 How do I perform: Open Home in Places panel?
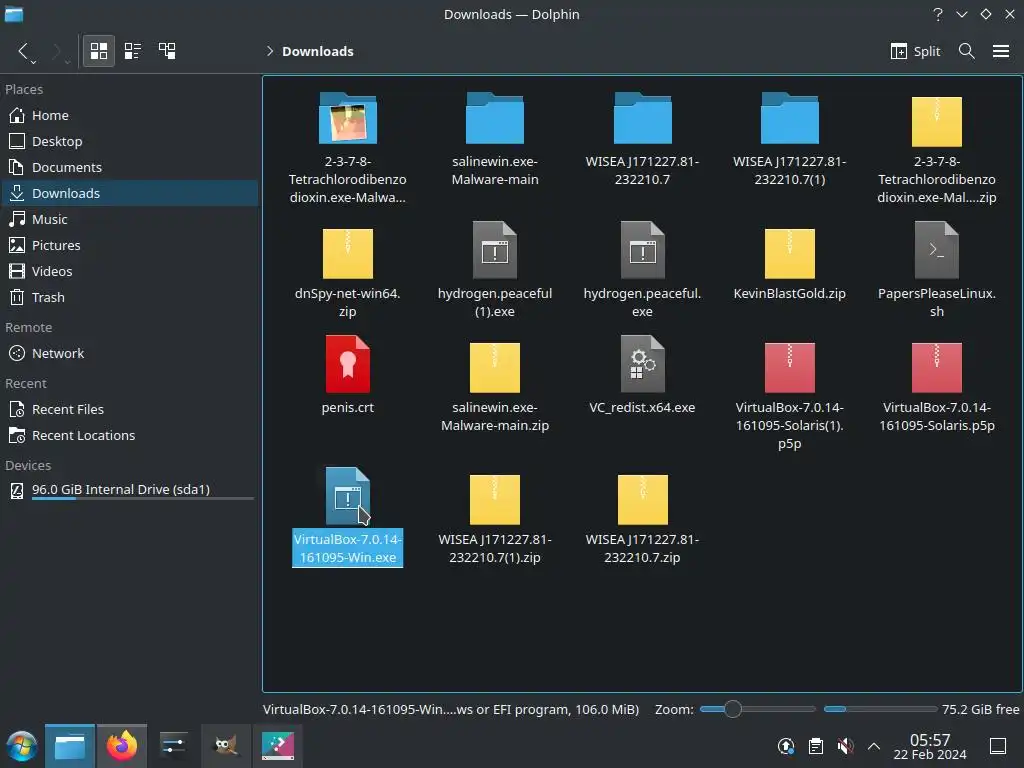click(x=129, y=115)
